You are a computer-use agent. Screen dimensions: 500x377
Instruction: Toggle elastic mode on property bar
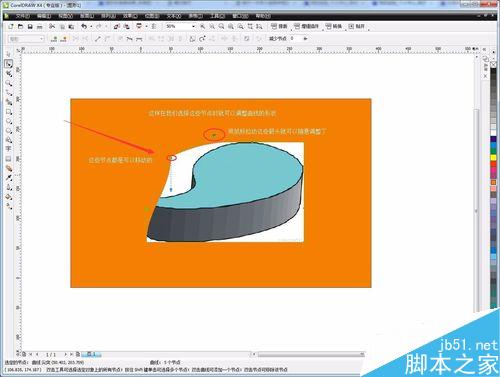[x=247, y=39]
